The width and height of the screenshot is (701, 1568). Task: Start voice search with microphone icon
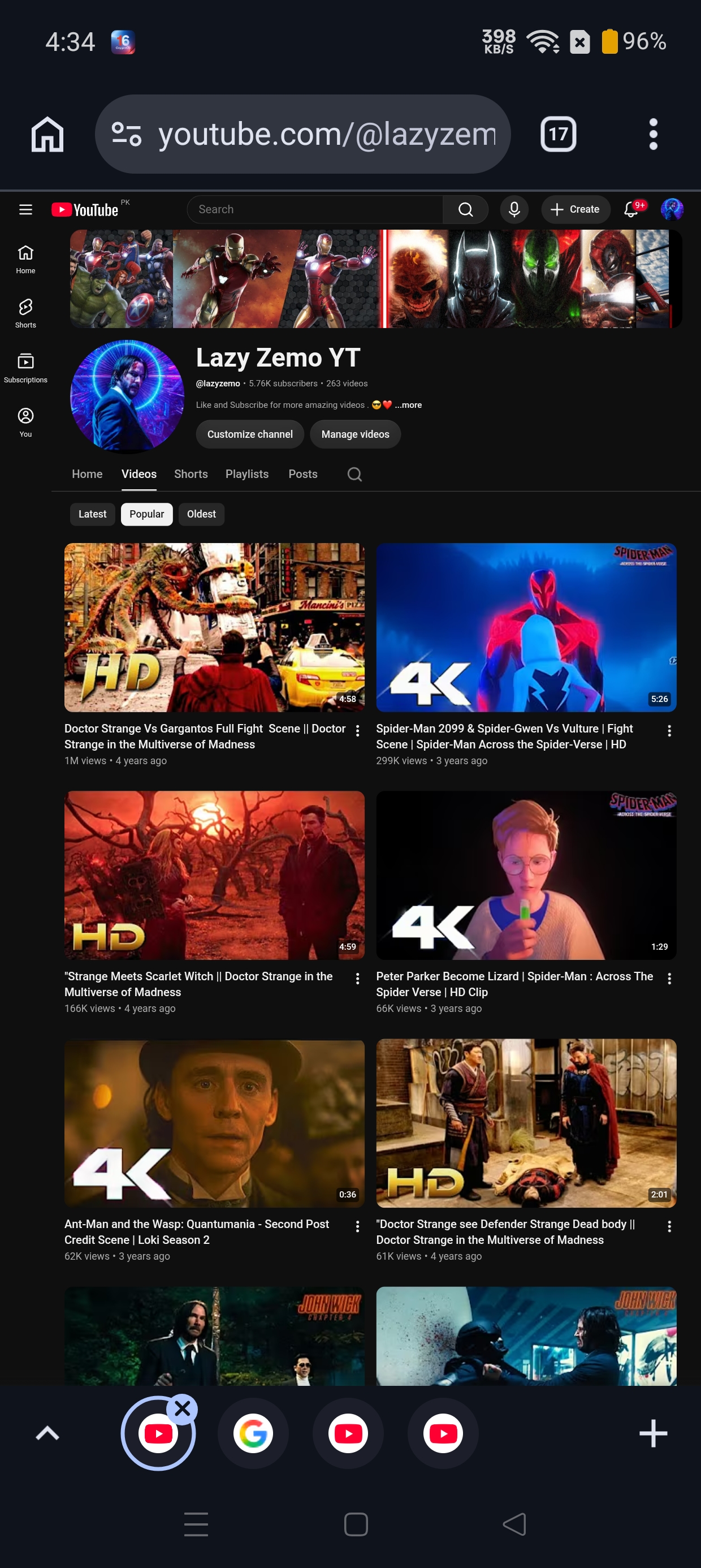[514, 209]
